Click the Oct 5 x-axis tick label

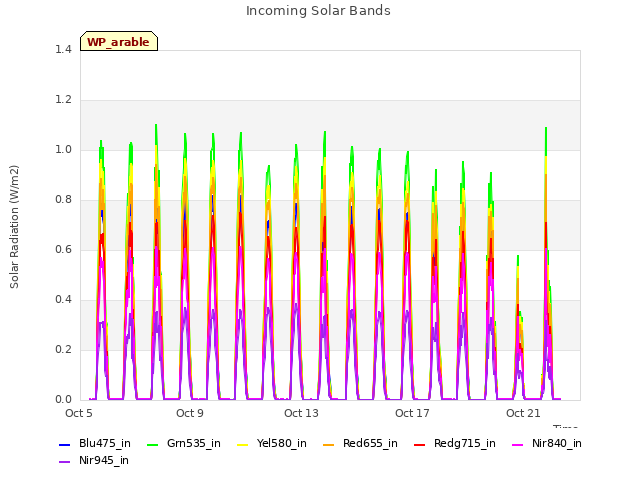coord(79,413)
